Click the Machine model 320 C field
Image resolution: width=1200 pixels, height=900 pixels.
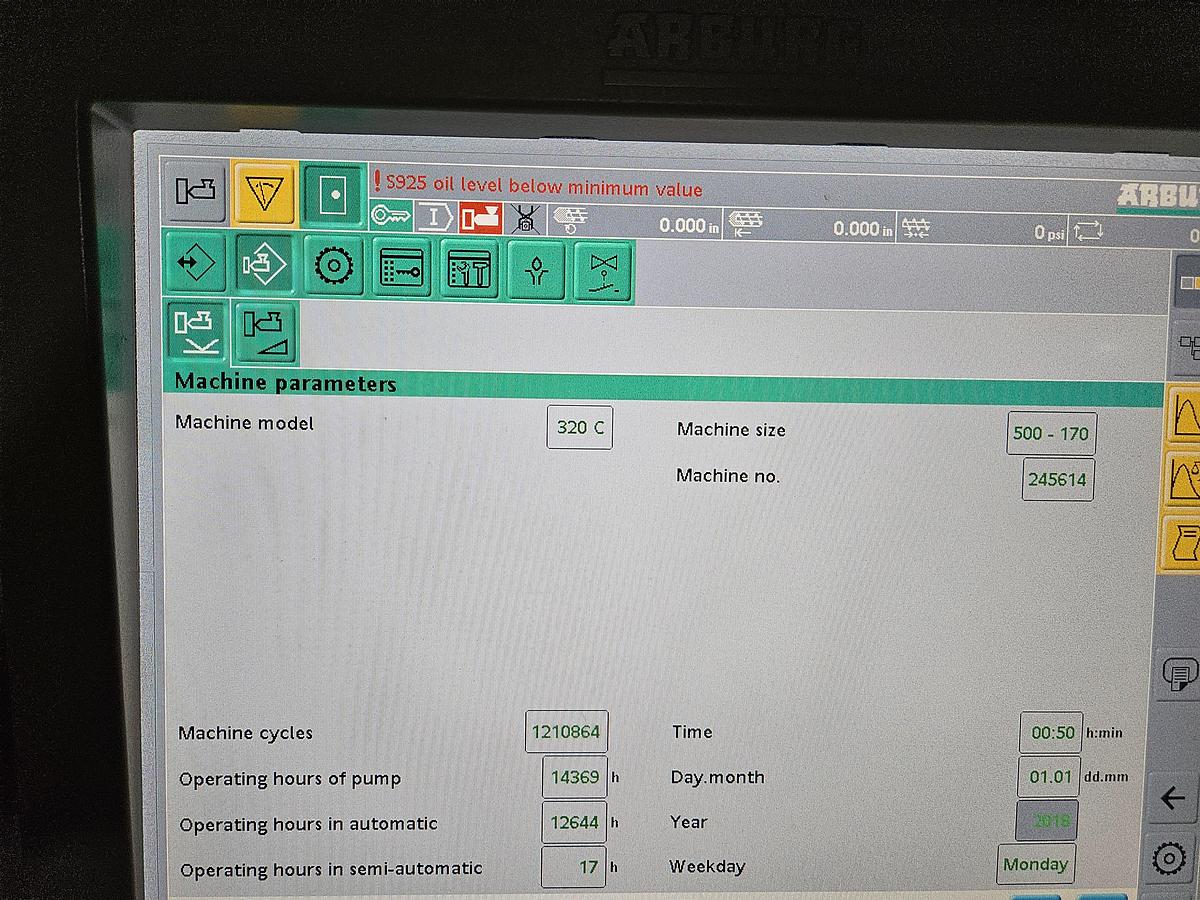pos(579,426)
